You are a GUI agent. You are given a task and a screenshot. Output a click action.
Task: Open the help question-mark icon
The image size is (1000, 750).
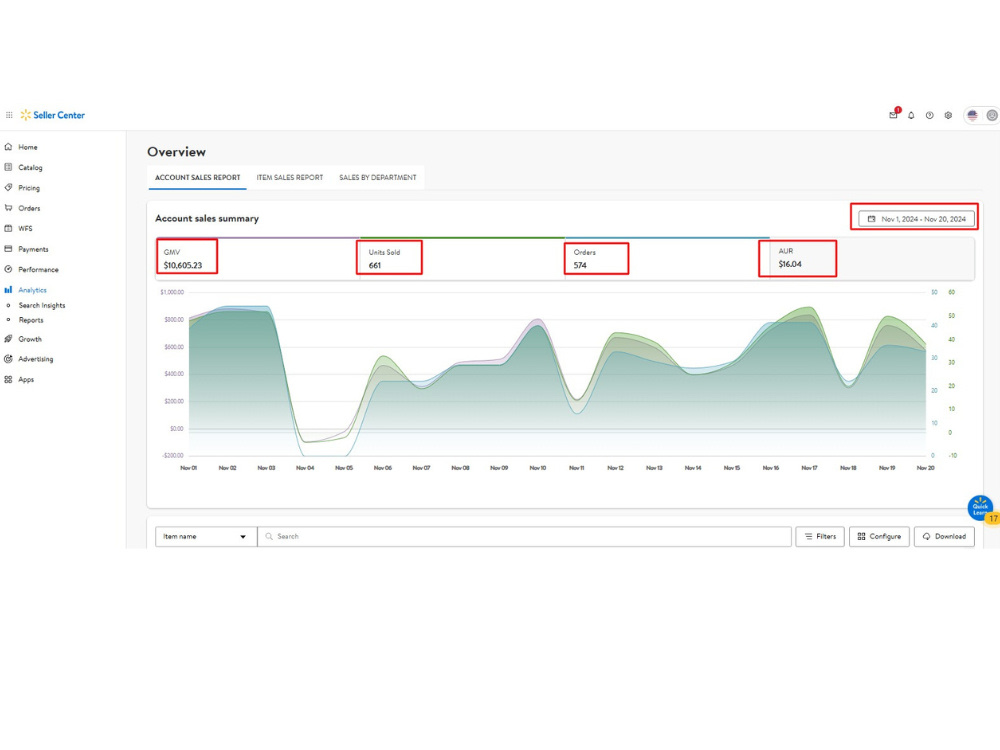point(930,115)
